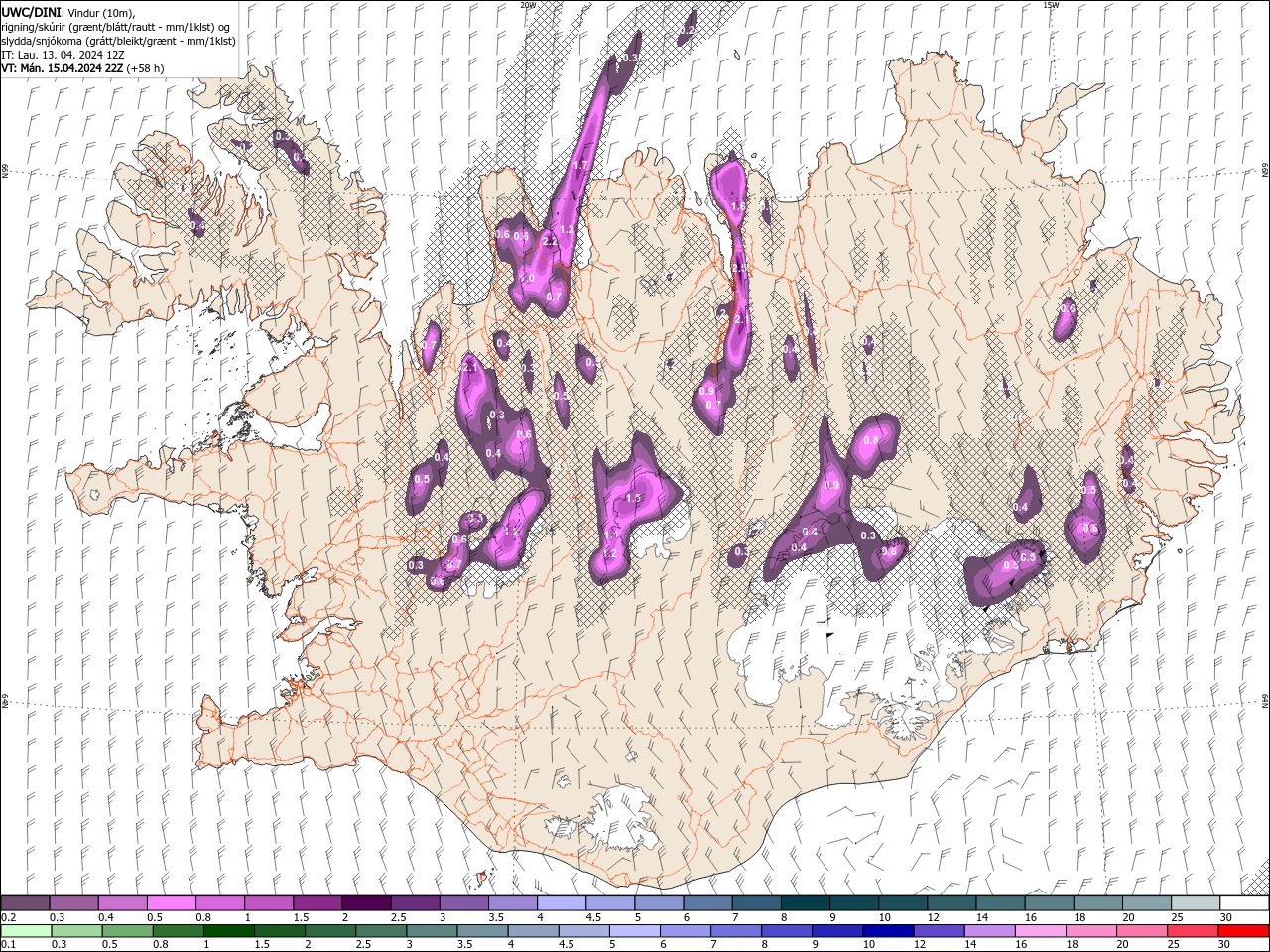Click the UWC/DINI Vindur (10m) title text
The height and width of the screenshot is (952, 1270).
coord(67,12)
